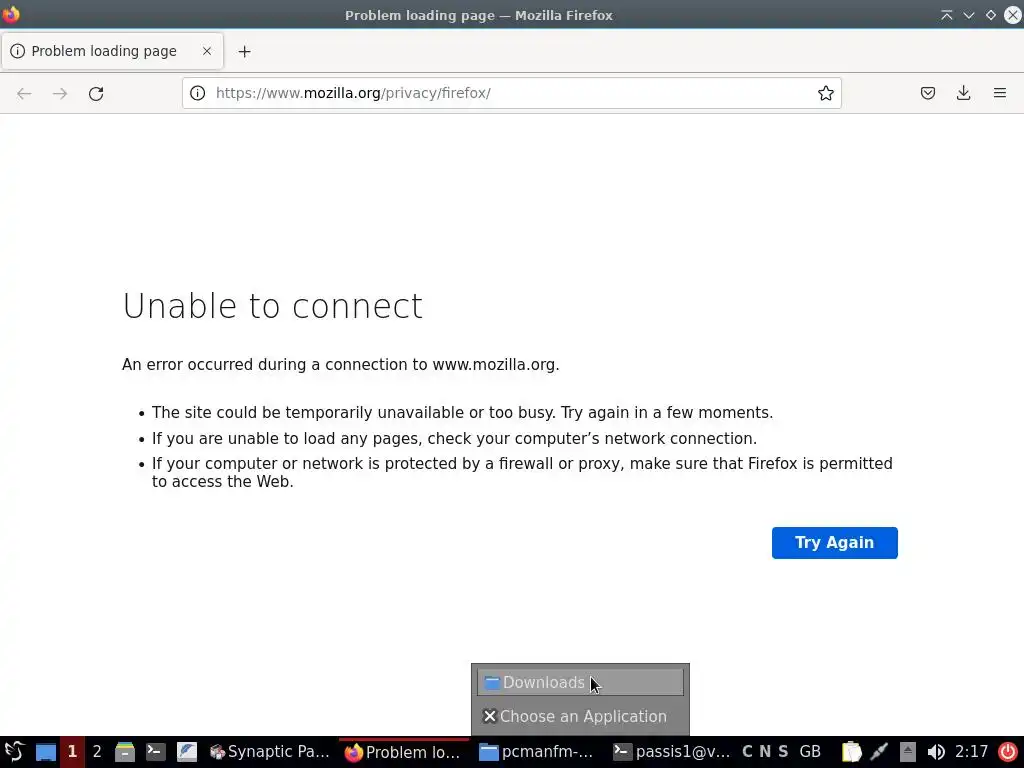
Task: Click the clock showing 2:17
Action: pos(971,752)
